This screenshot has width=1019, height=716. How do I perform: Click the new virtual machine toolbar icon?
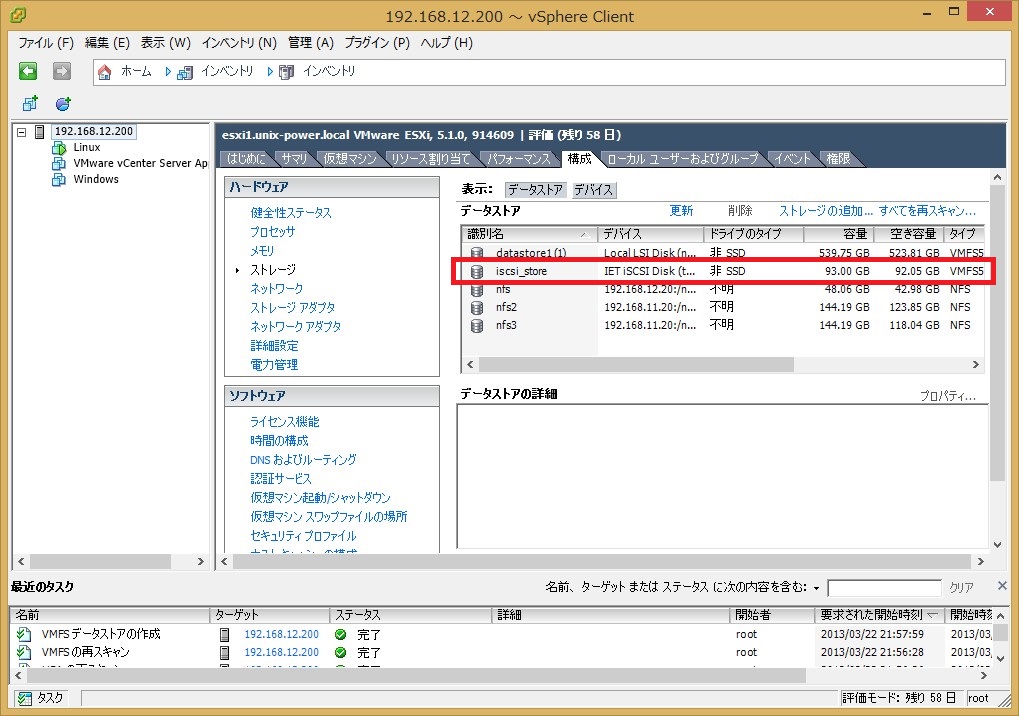pyautogui.click(x=30, y=103)
